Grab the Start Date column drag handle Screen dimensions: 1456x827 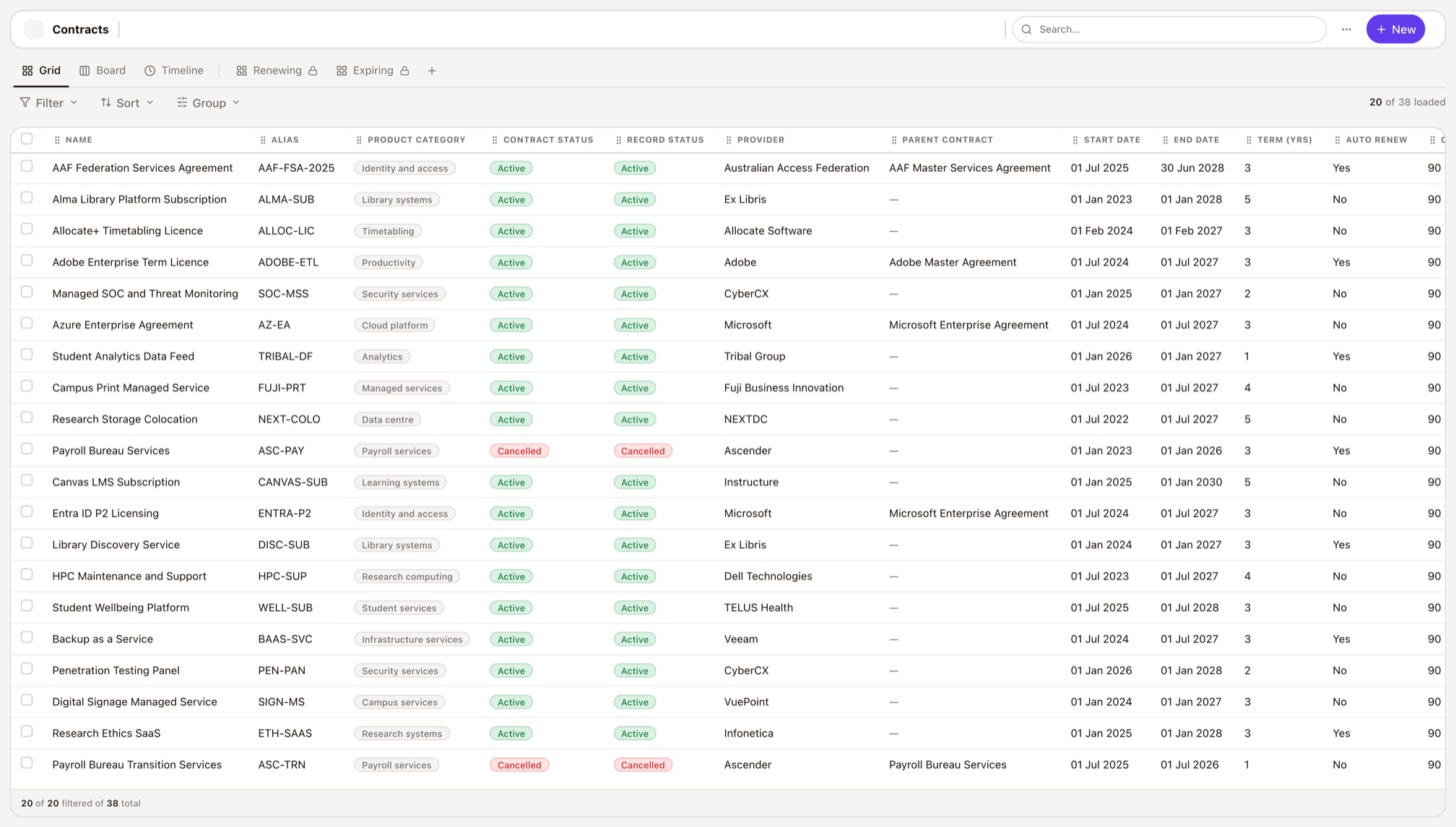[x=1075, y=140]
